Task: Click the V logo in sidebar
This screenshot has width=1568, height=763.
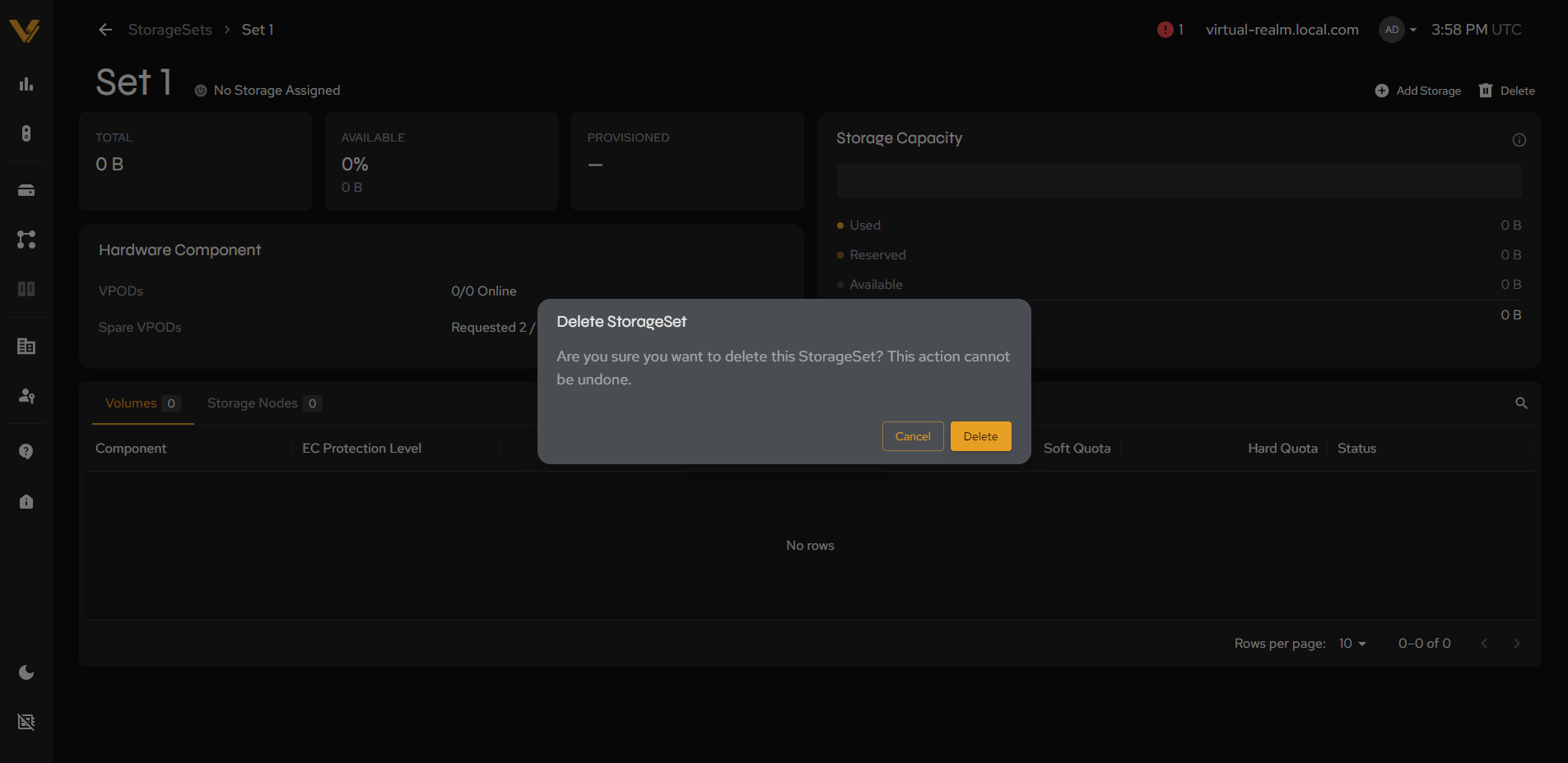Action: click(x=25, y=31)
